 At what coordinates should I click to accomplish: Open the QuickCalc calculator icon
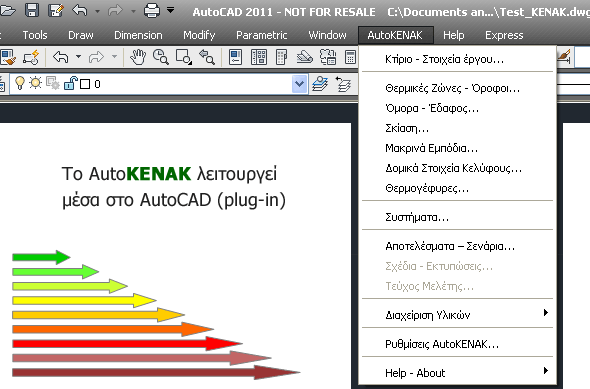[x=350, y=58]
